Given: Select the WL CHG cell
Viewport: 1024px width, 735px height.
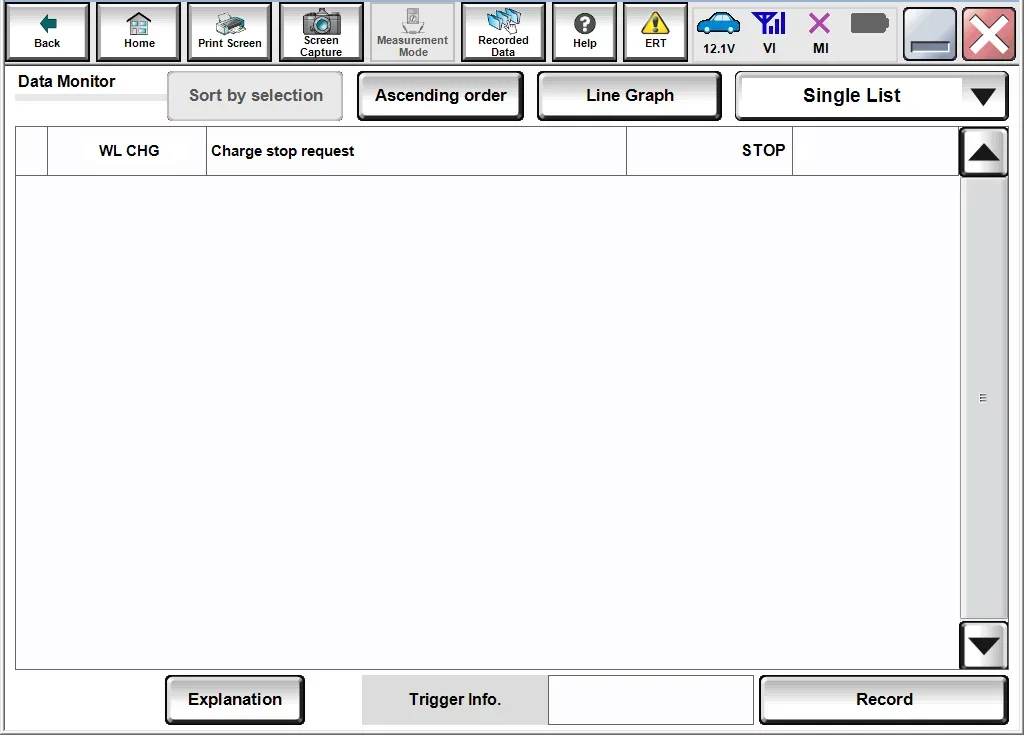Looking at the screenshot, I should click(x=127, y=151).
